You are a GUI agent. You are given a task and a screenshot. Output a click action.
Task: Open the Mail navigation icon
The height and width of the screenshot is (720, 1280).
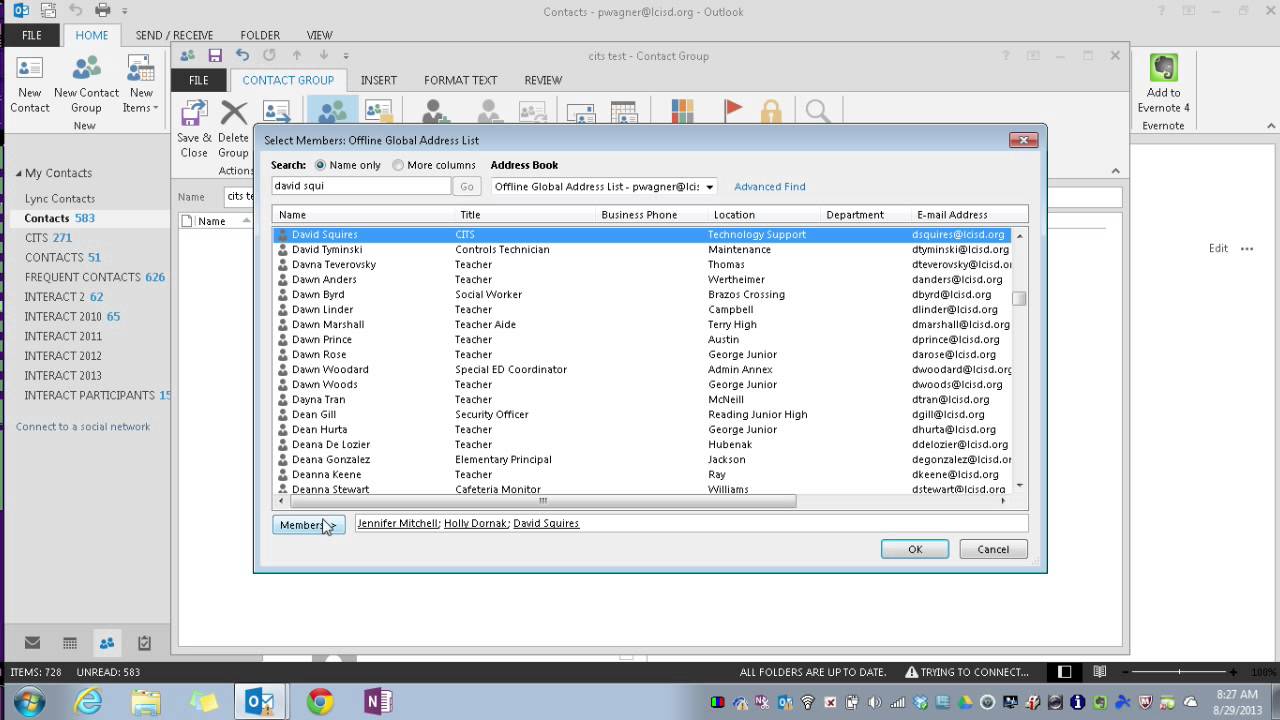click(33, 643)
